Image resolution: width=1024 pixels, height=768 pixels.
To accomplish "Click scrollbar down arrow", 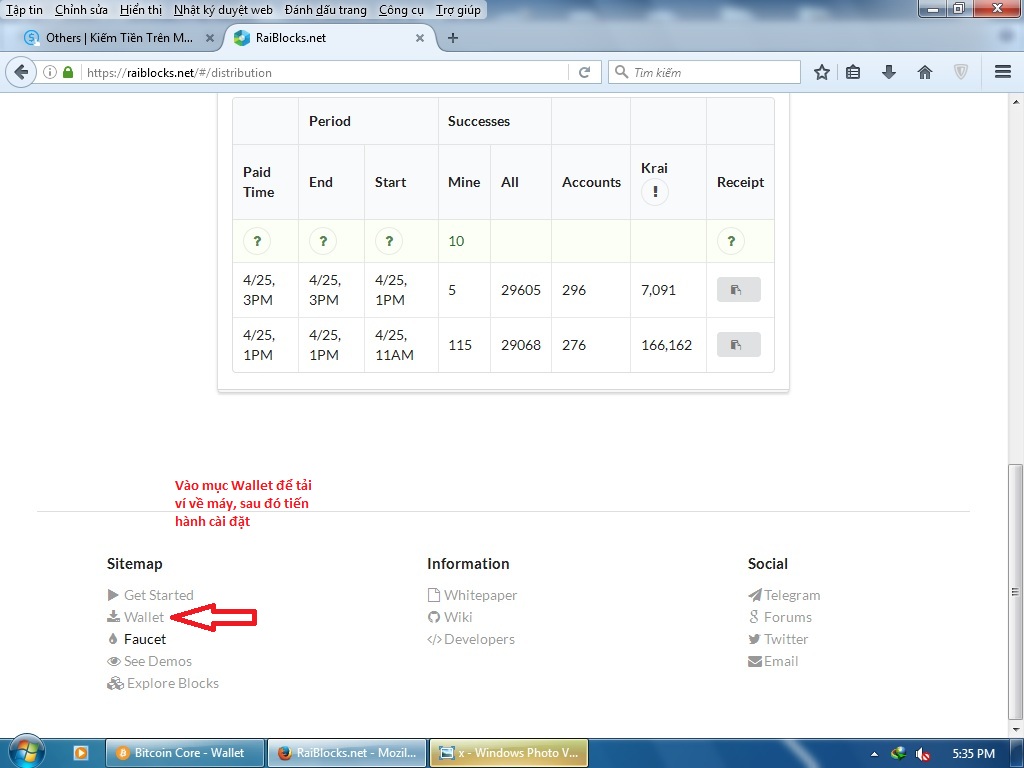I will pos(1016,729).
